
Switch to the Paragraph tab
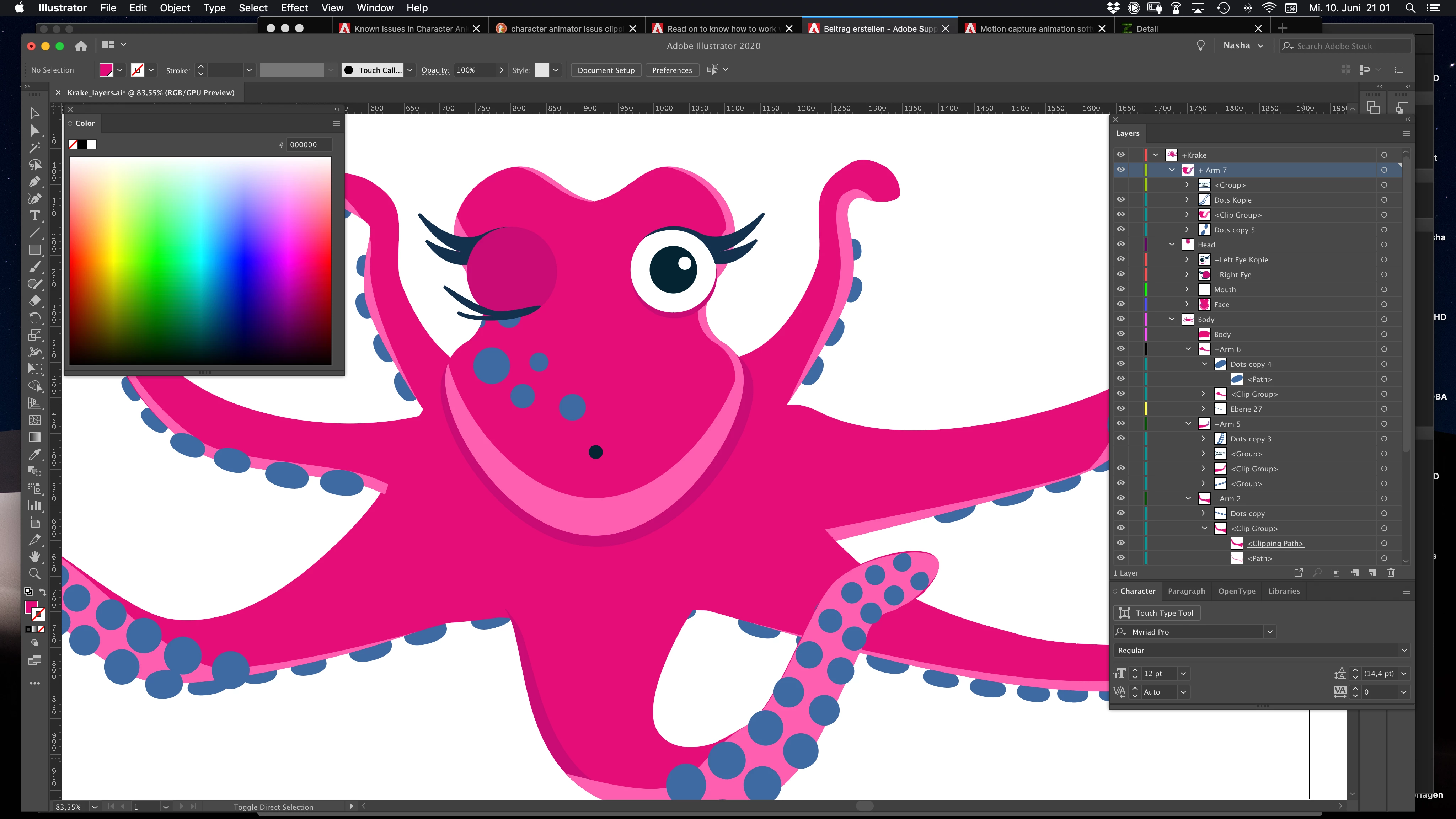[x=1186, y=591]
